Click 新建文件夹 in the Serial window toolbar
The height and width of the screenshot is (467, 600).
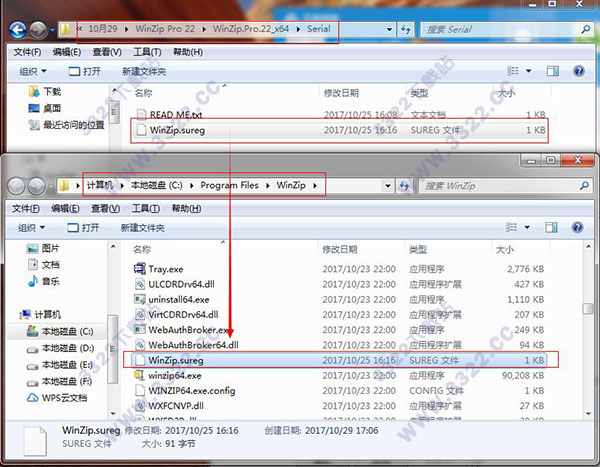pyautogui.click(x=144, y=71)
